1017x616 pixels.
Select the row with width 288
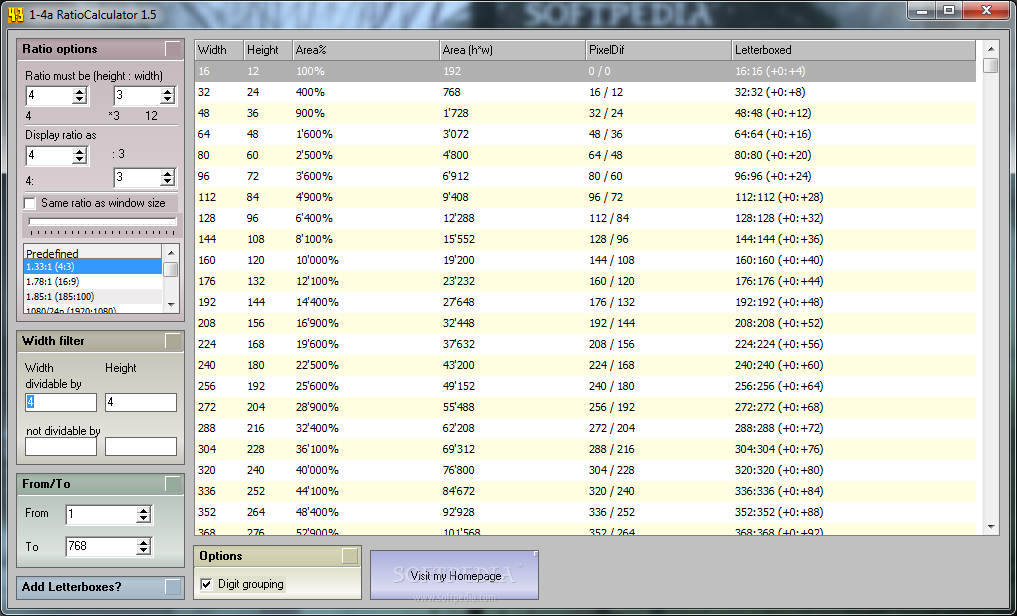click(585, 428)
